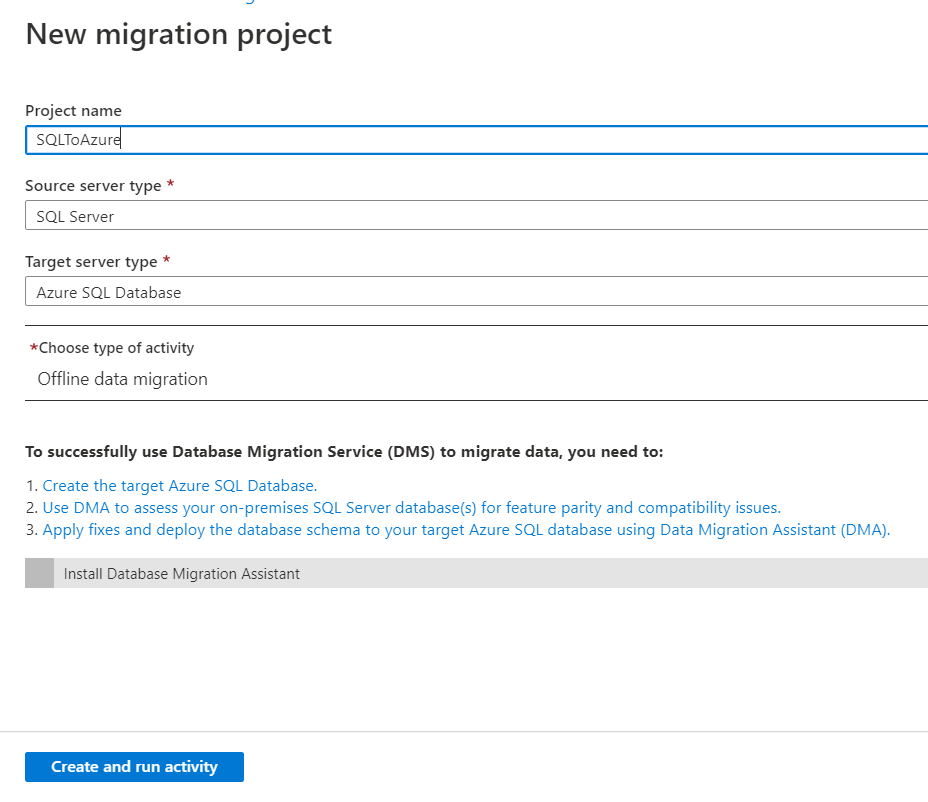
Task: Open the Target server type dropdown
Action: (470, 291)
